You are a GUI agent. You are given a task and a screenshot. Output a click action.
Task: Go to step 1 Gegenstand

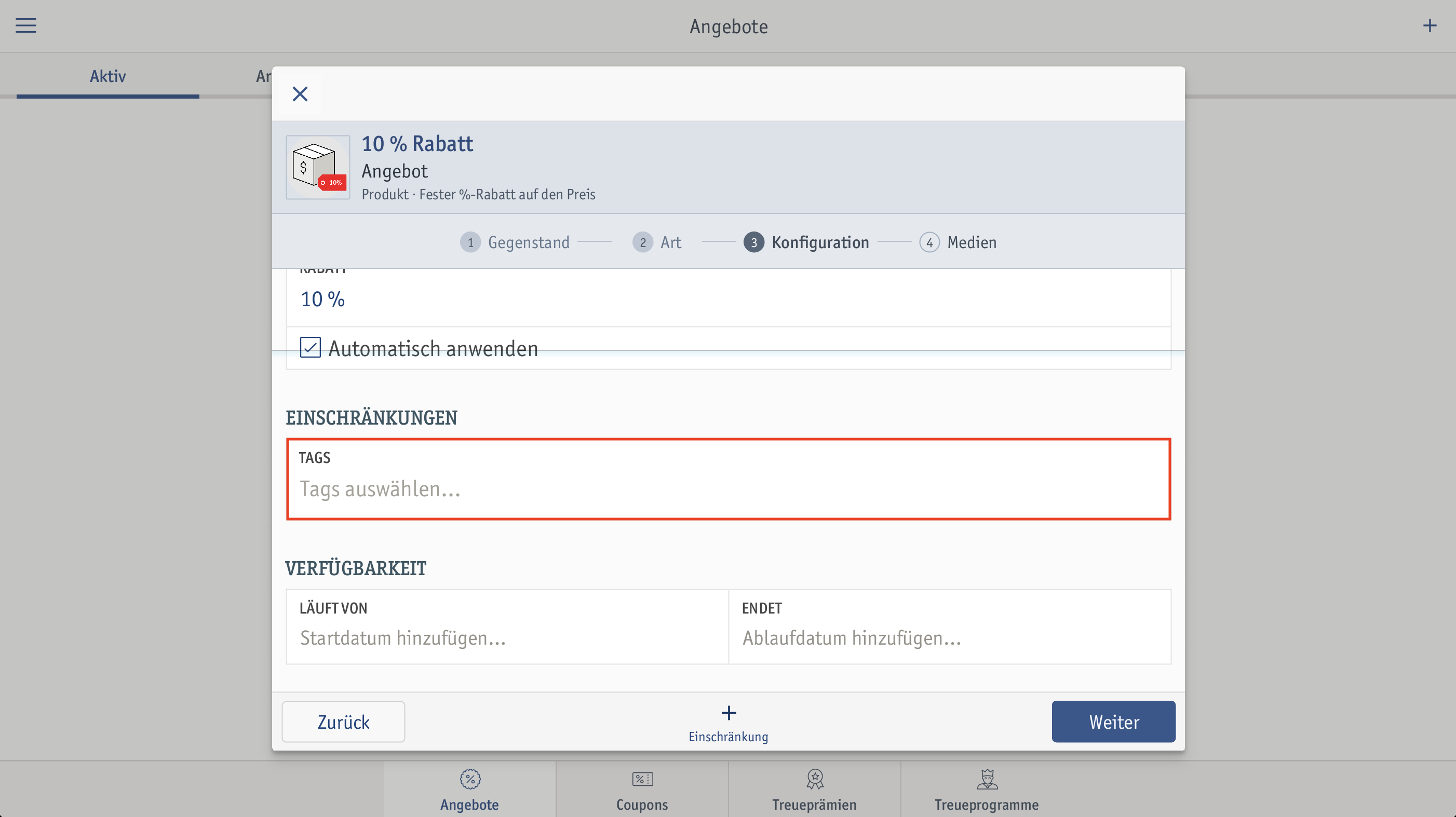(515, 242)
